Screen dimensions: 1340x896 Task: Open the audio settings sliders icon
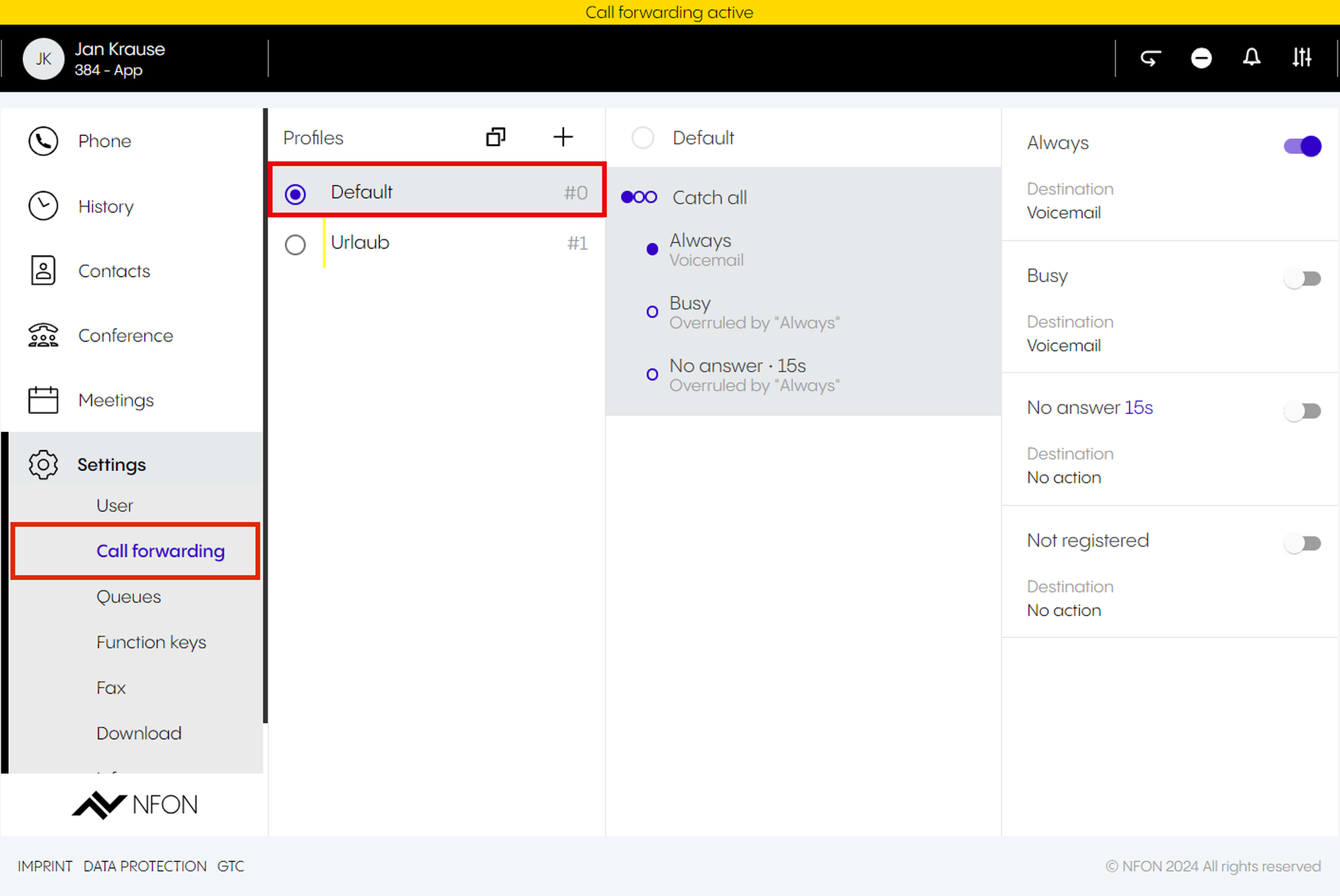point(1301,58)
